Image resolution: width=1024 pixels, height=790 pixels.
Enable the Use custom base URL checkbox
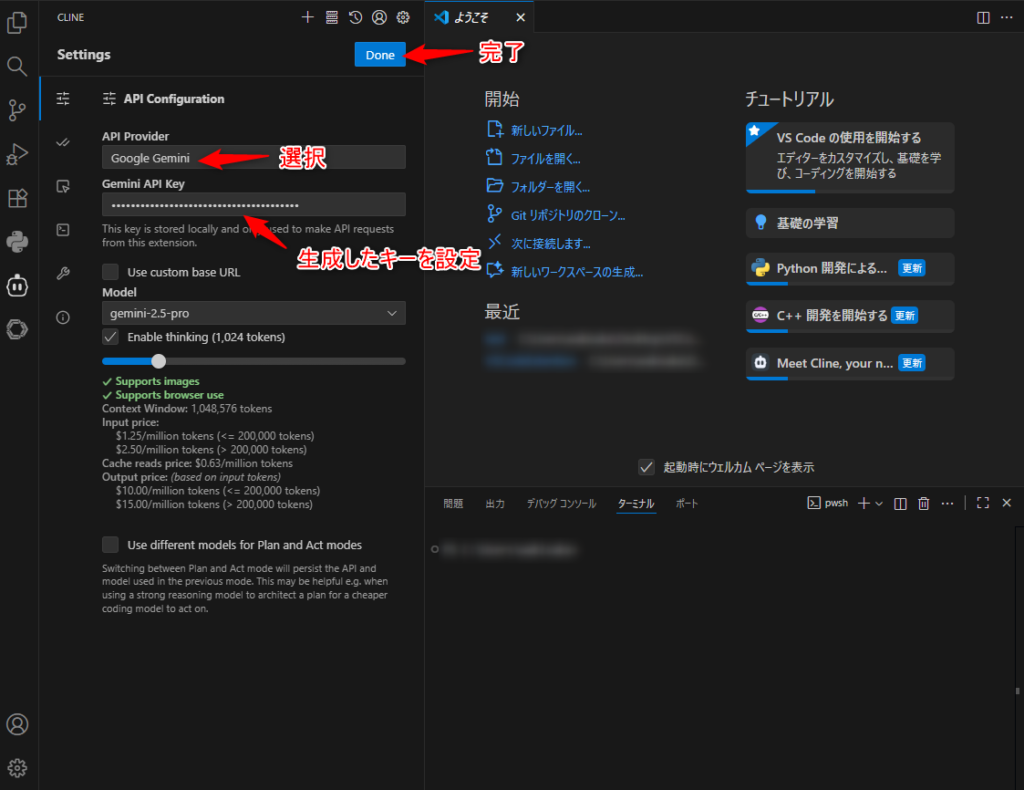click(111, 272)
